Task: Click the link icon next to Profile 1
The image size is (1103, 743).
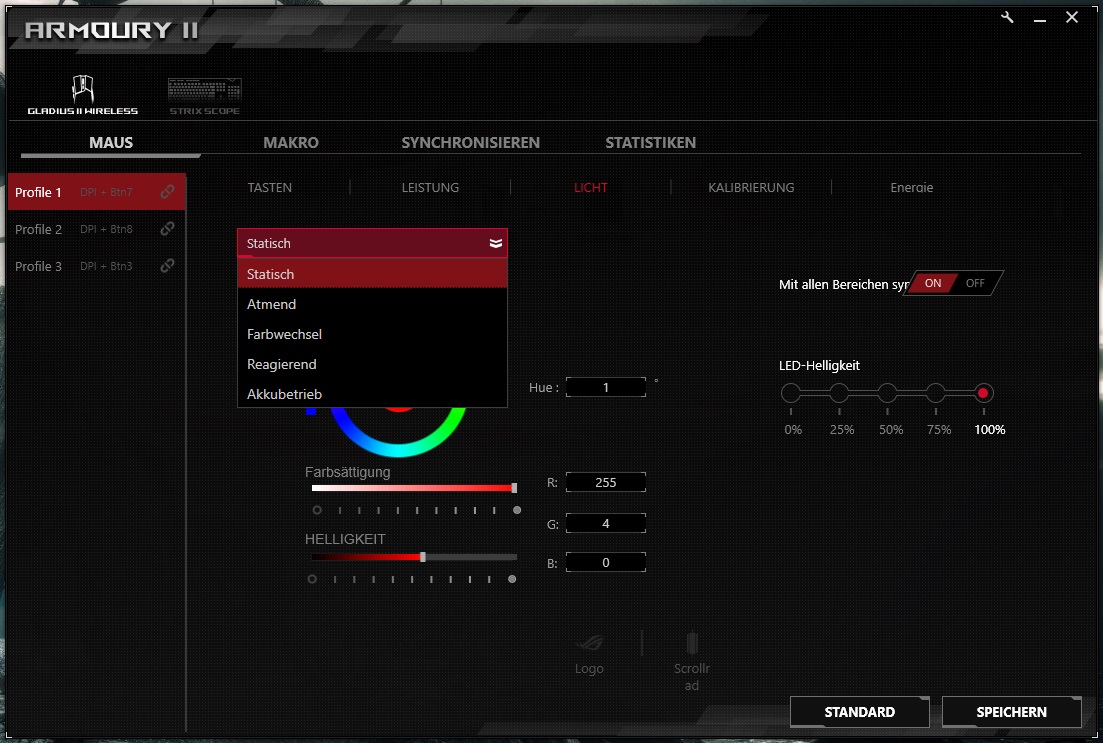Action: [x=170, y=192]
